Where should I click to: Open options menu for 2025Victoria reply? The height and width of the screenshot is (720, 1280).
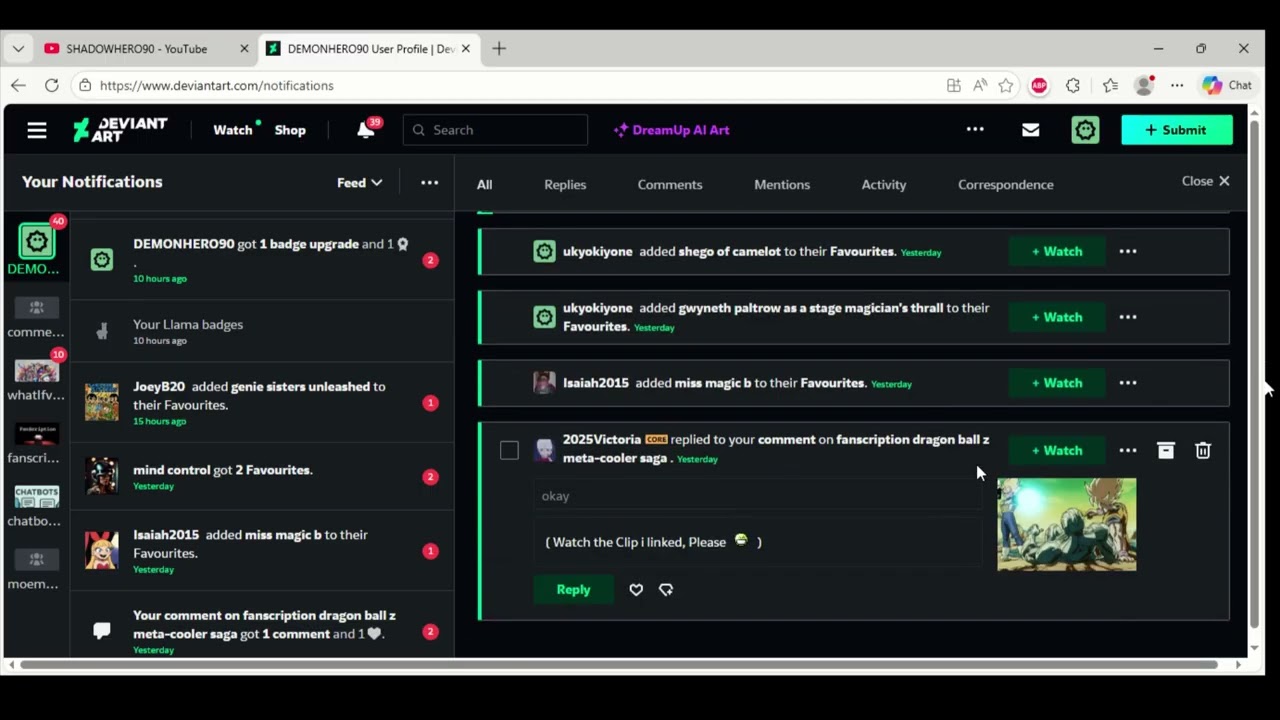pos(1128,451)
